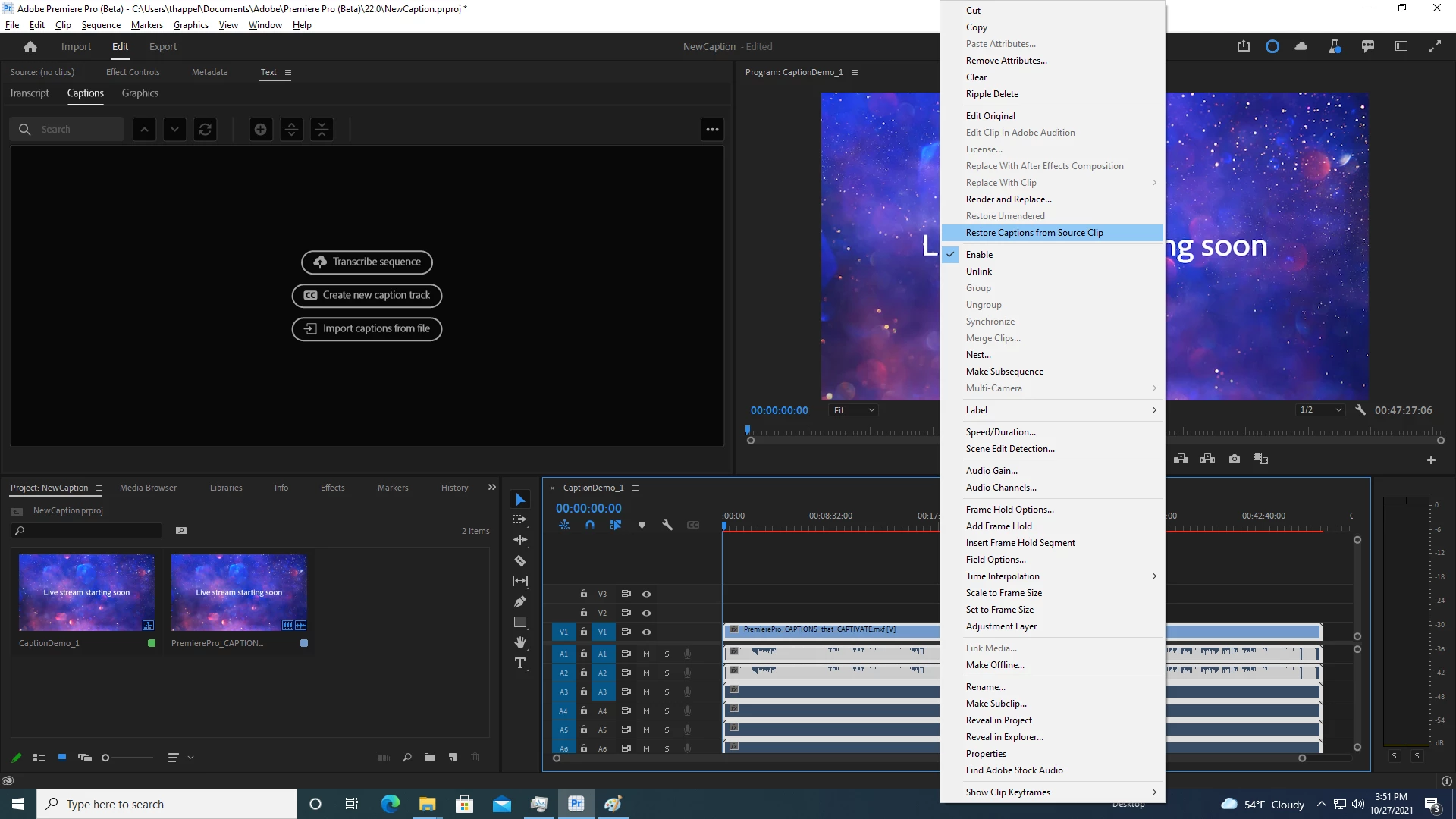Toggle V1 track output eye icon
Viewport: 1456px width, 819px height.
click(x=647, y=632)
